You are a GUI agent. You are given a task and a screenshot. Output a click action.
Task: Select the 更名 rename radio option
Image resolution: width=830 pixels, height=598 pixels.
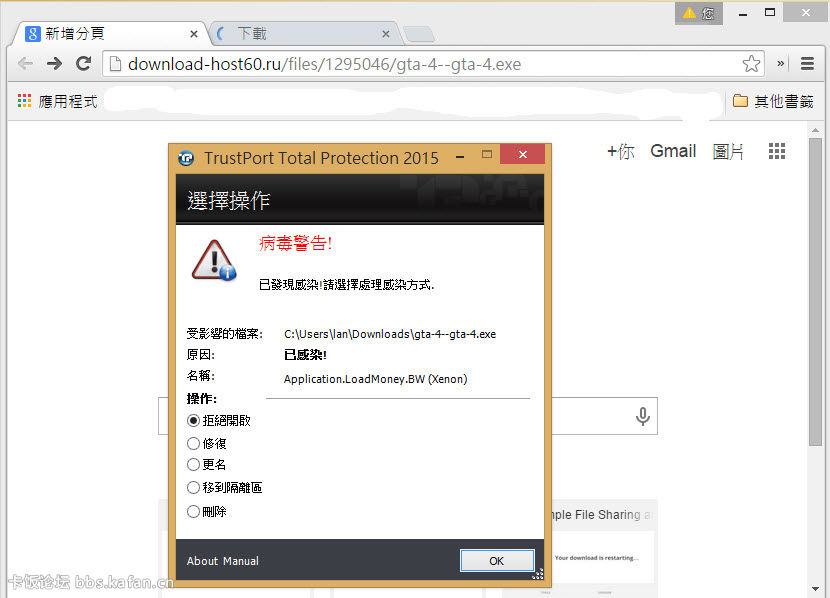206,465
